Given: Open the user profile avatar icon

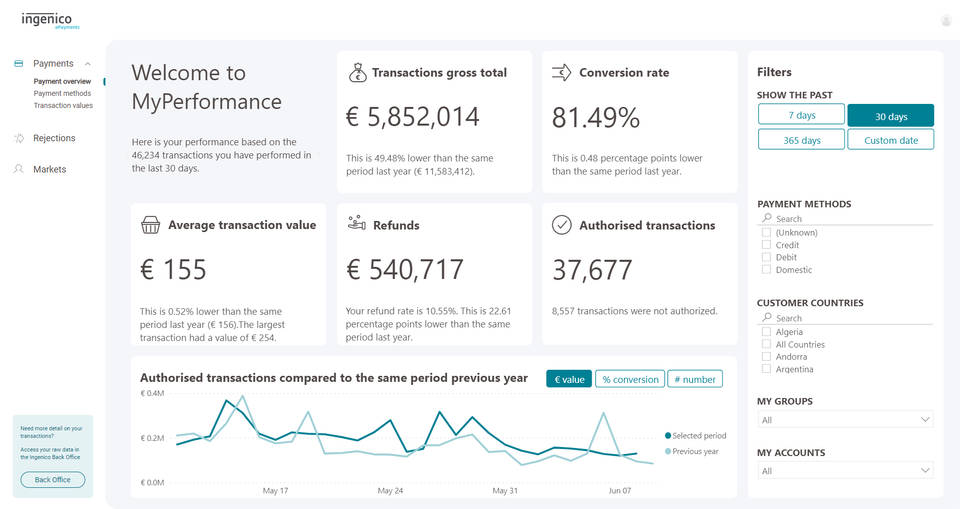Looking at the screenshot, I should (x=947, y=21).
